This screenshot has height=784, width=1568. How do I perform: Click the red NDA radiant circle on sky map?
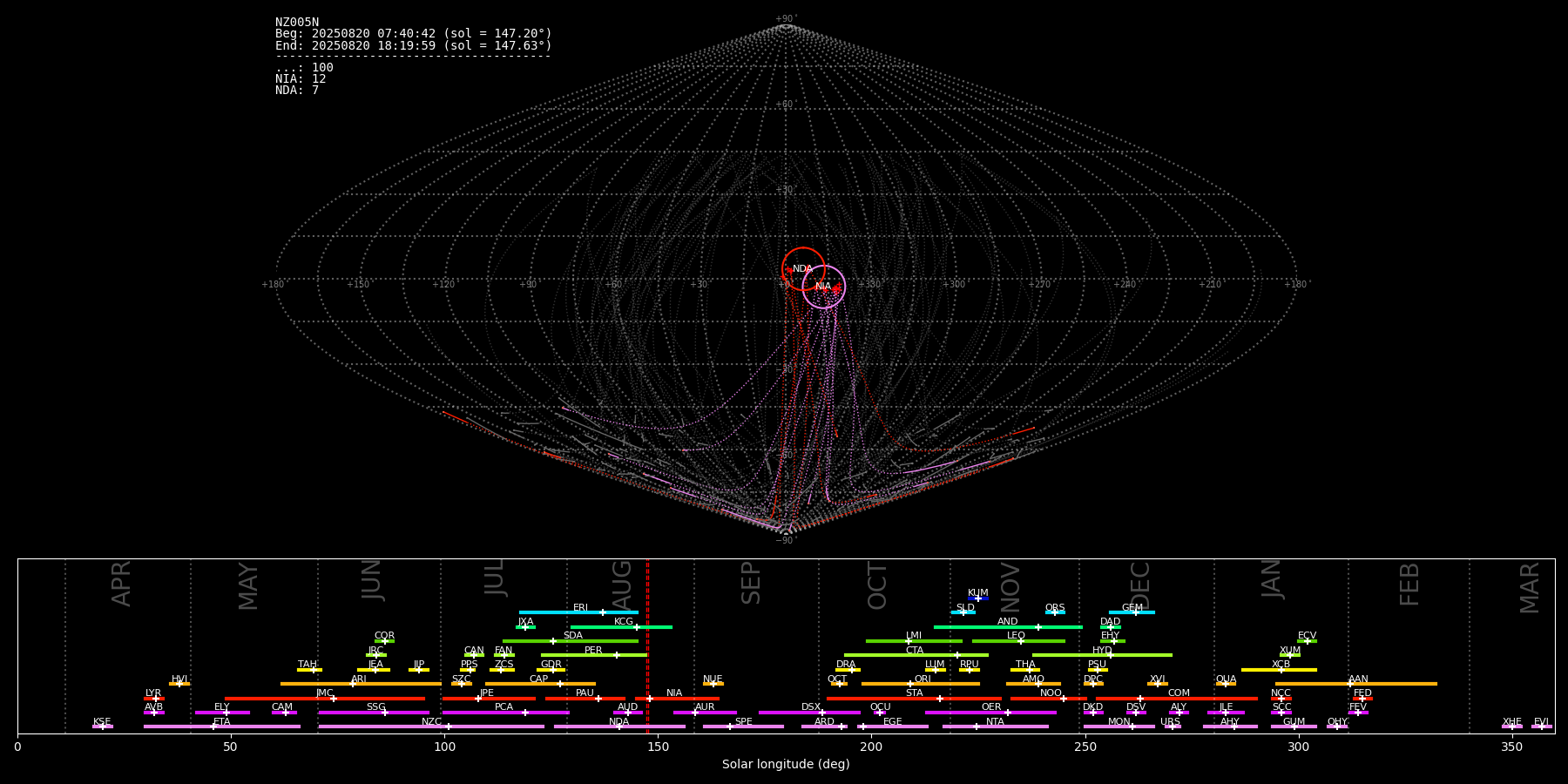tap(803, 269)
